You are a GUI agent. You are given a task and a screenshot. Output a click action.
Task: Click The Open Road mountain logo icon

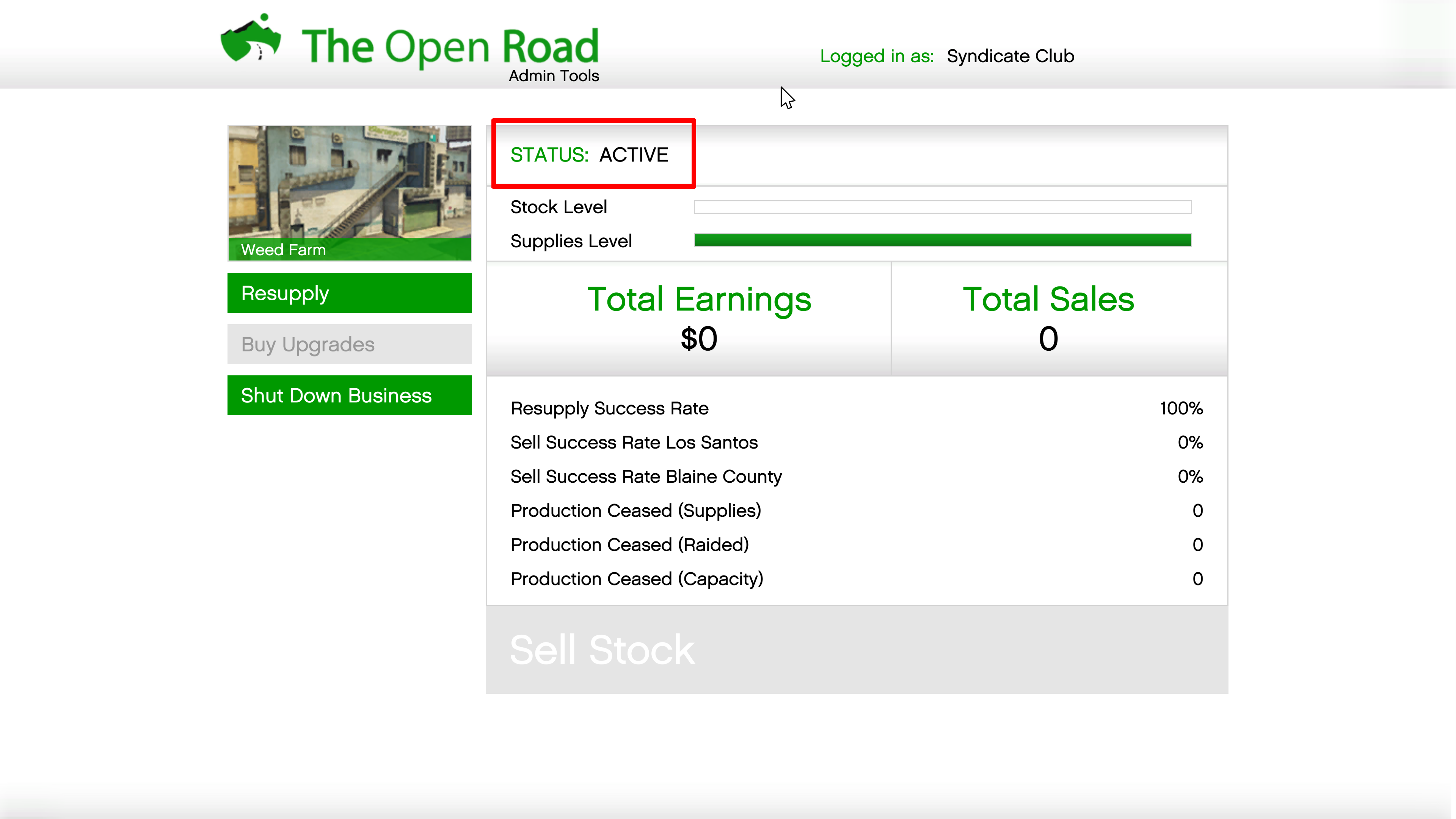[251, 39]
